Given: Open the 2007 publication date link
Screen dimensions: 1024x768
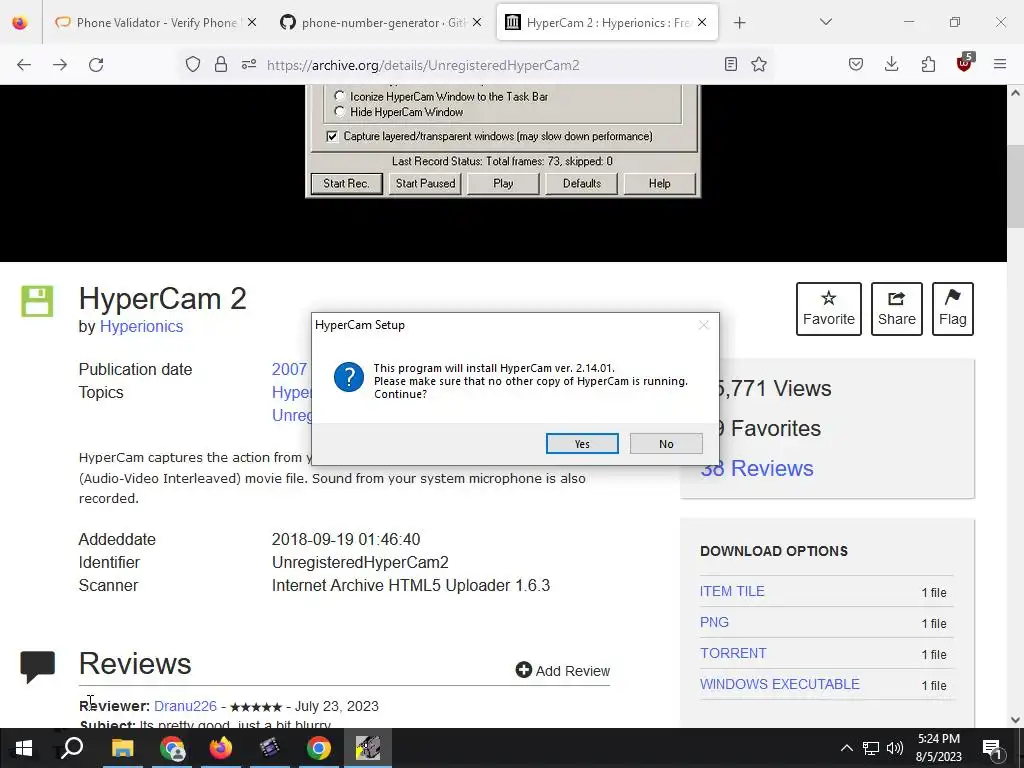Looking at the screenshot, I should (x=289, y=369).
